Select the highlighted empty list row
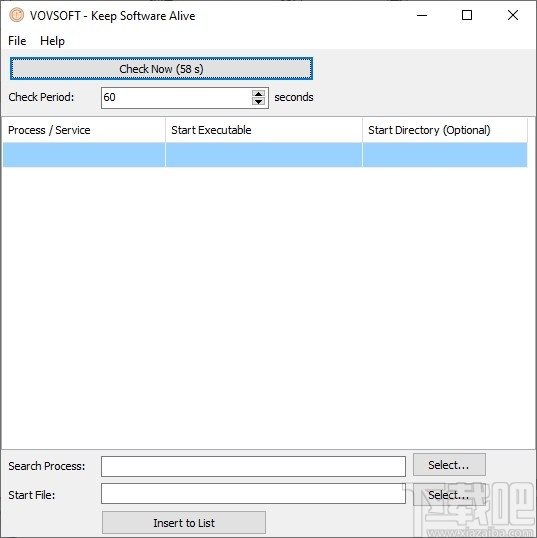537x538 pixels. click(x=265, y=155)
